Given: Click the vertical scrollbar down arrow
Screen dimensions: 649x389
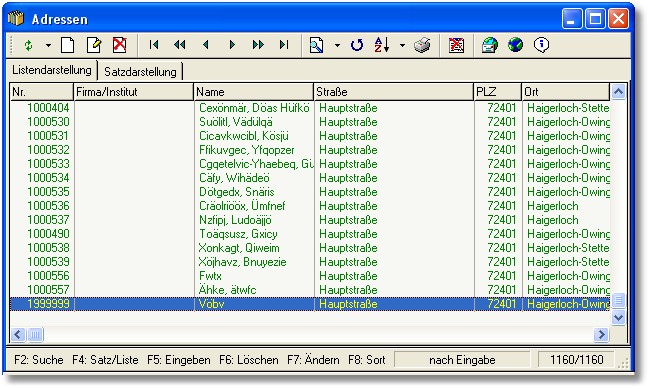Looking at the screenshot, I should (618, 317).
